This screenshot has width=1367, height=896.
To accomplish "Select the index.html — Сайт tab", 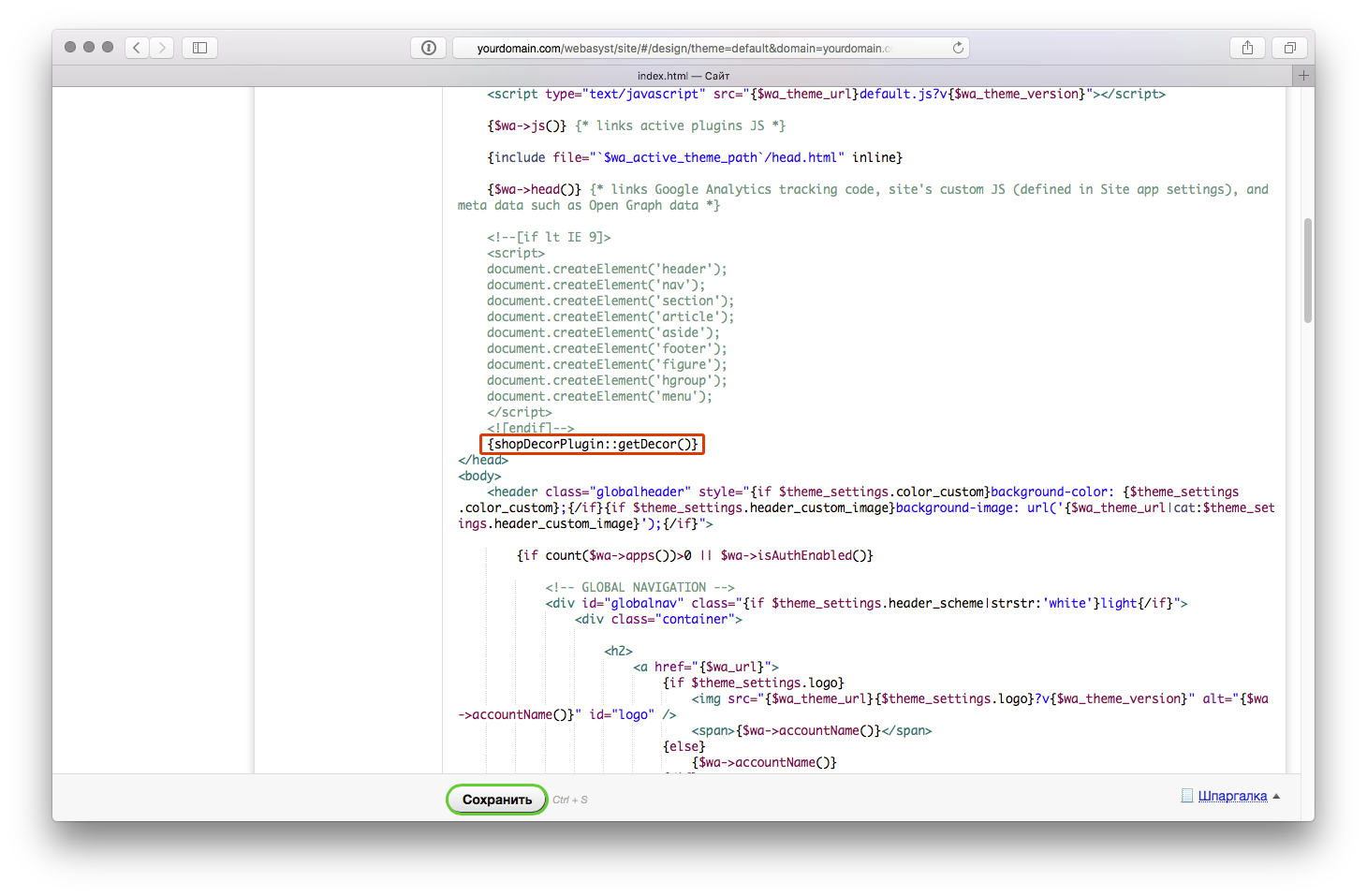I will pos(683,76).
